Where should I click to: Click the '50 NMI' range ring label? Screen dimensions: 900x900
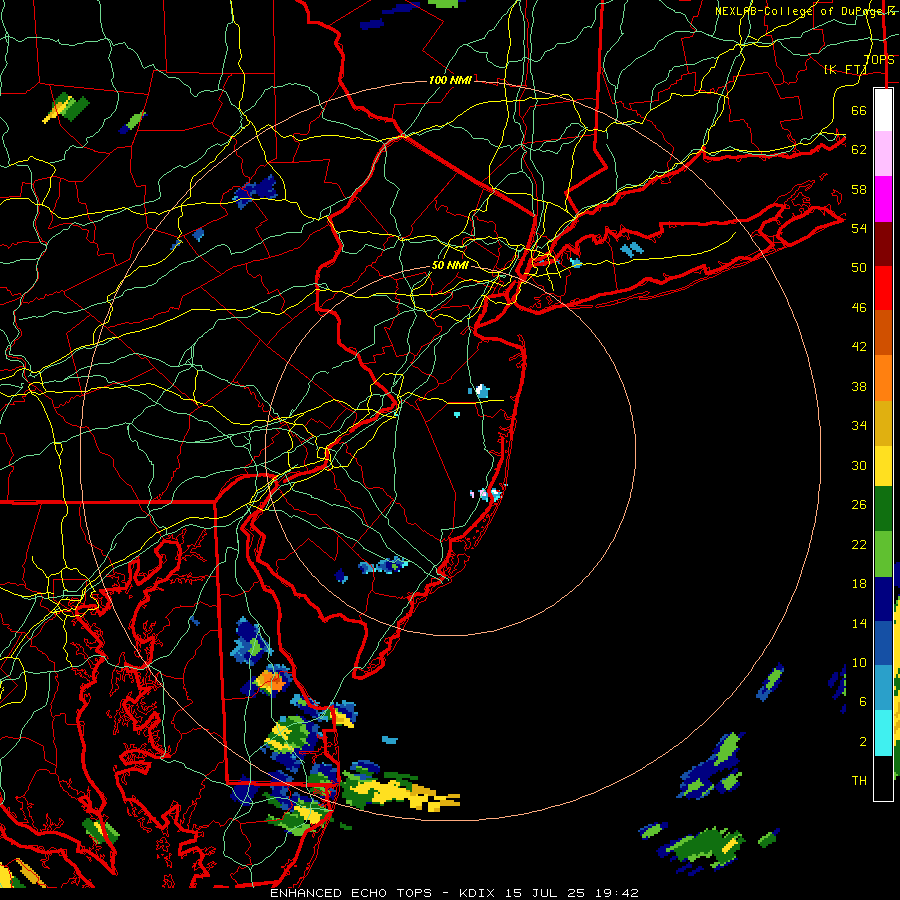(x=450, y=266)
